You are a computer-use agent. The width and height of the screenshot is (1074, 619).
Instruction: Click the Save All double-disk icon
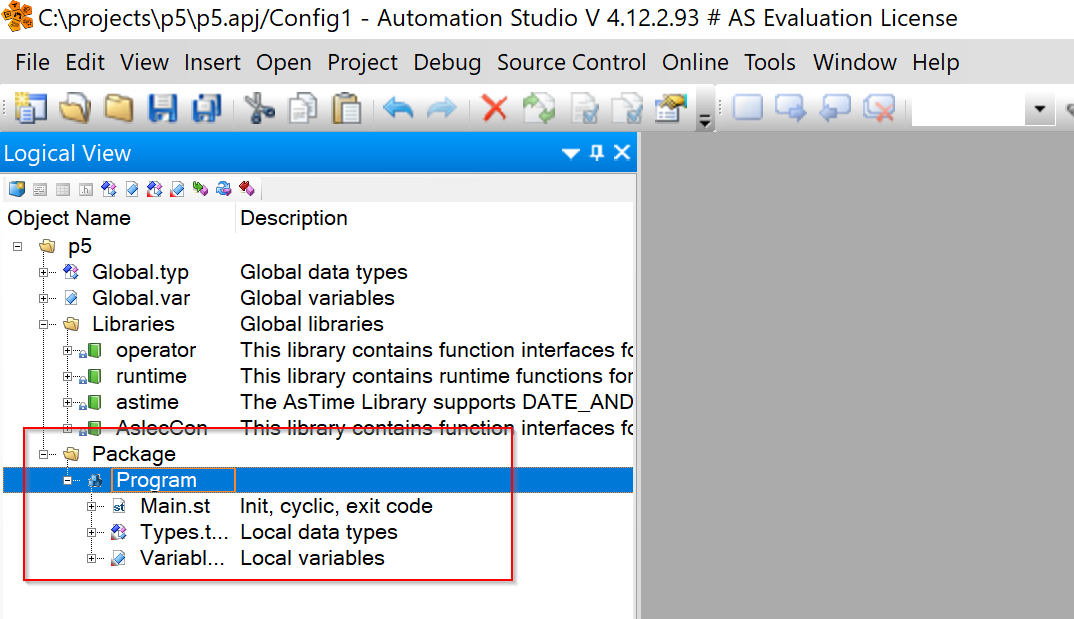[207, 108]
